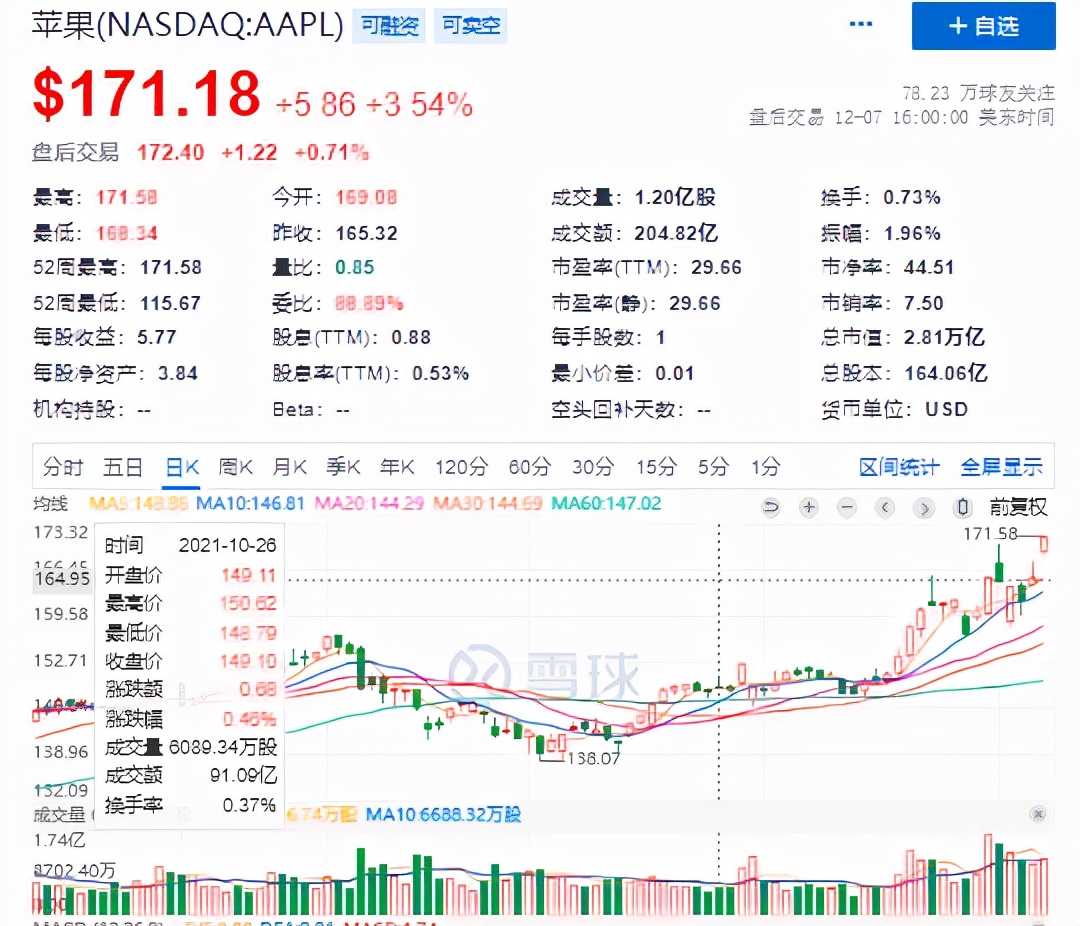
Task: Open the three-dot more options menu
Action: pos(860,25)
